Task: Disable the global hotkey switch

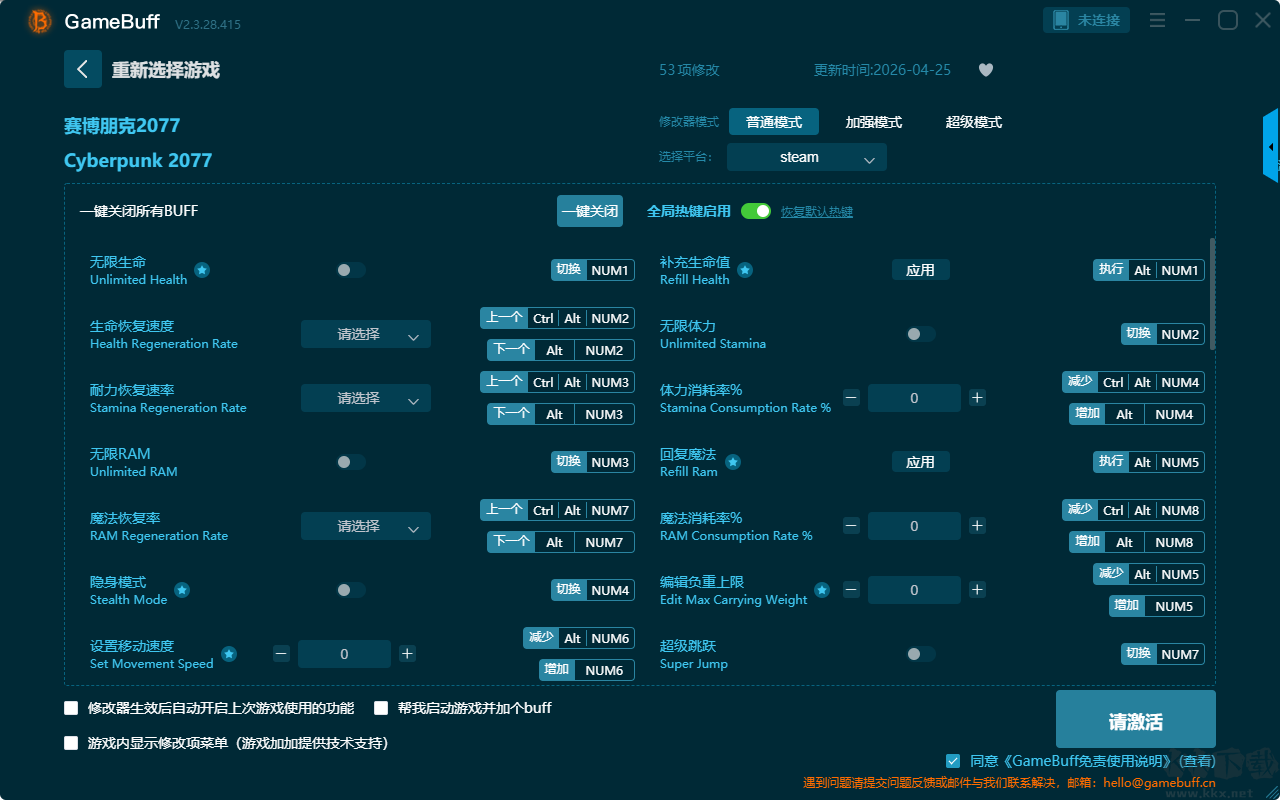Action: pos(756,211)
